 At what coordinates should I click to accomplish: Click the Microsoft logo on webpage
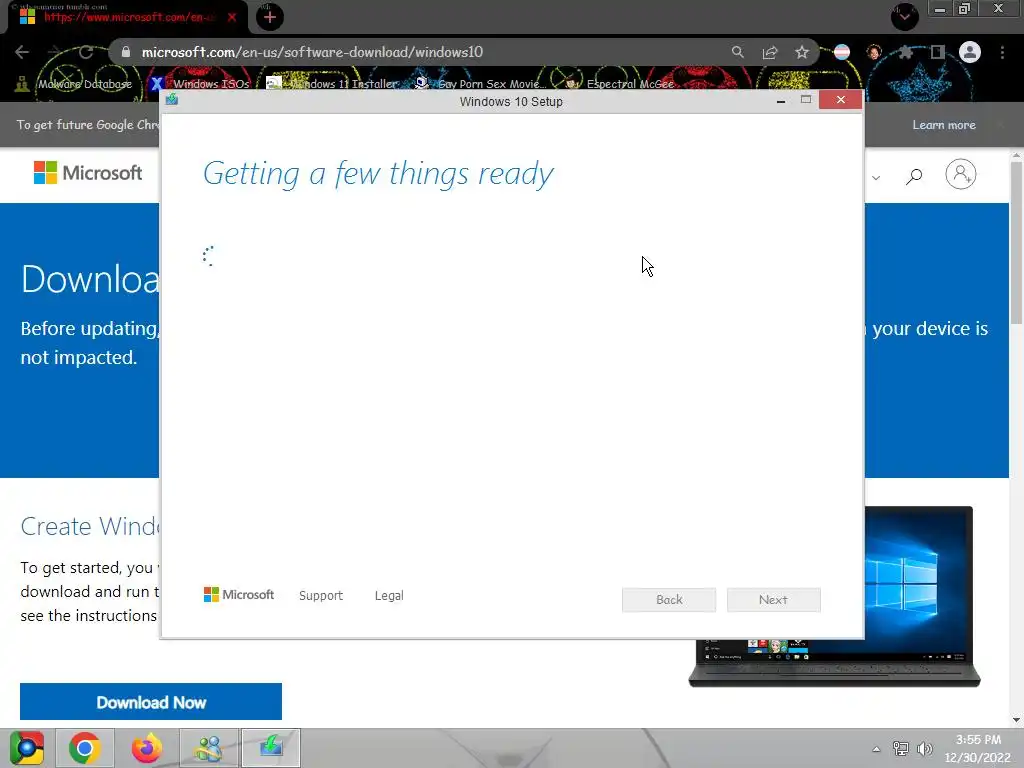(88, 173)
